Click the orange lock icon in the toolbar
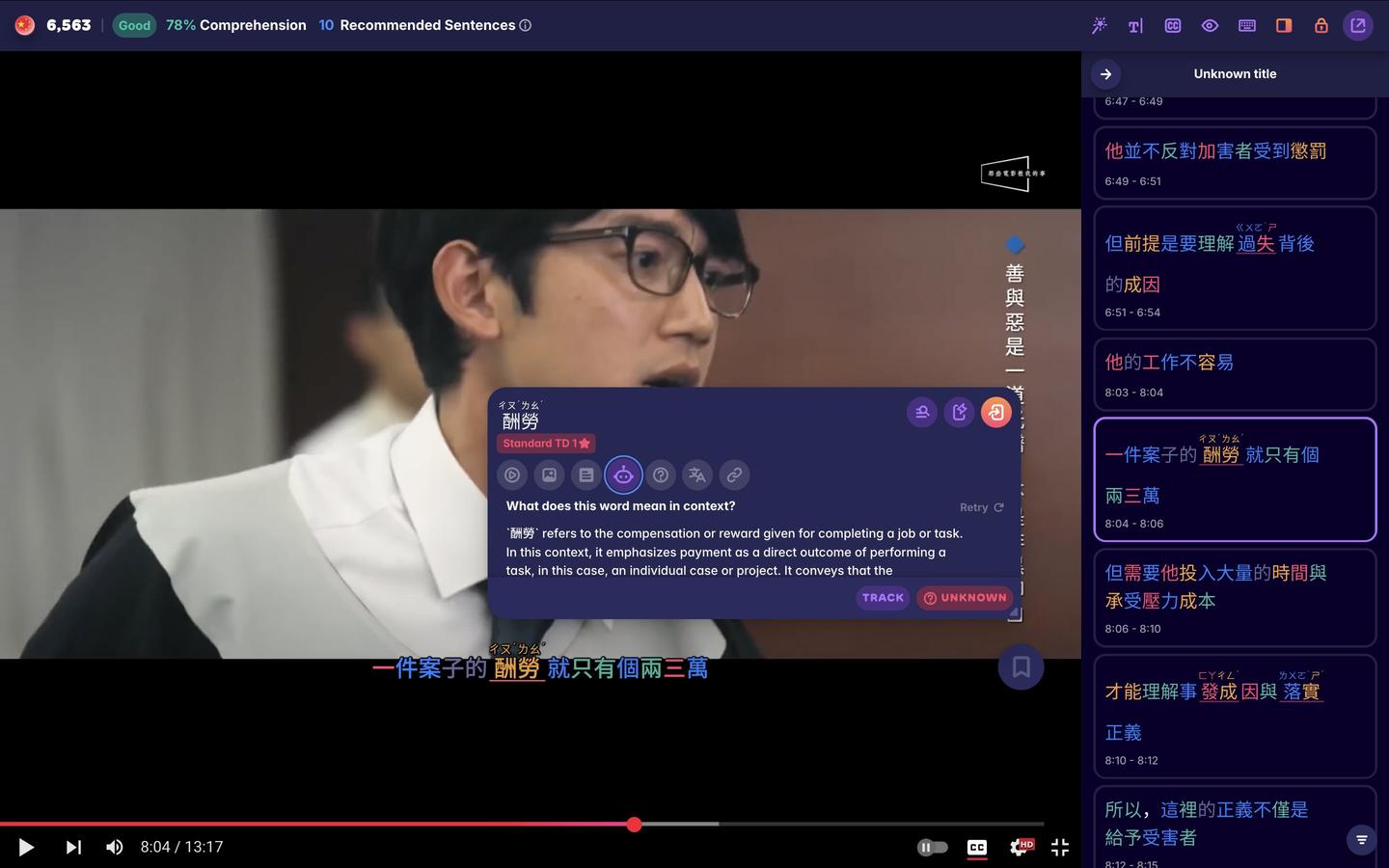 tap(1321, 25)
